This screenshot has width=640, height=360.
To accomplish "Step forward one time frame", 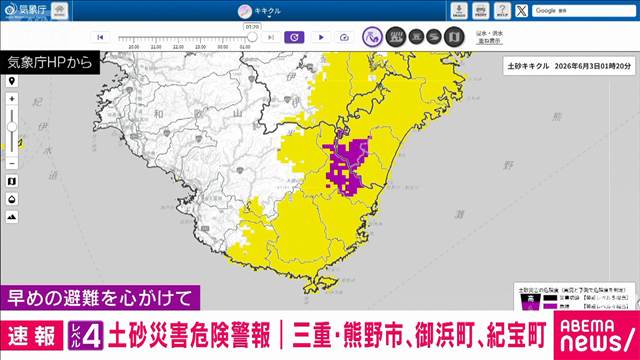I will point(271,37).
